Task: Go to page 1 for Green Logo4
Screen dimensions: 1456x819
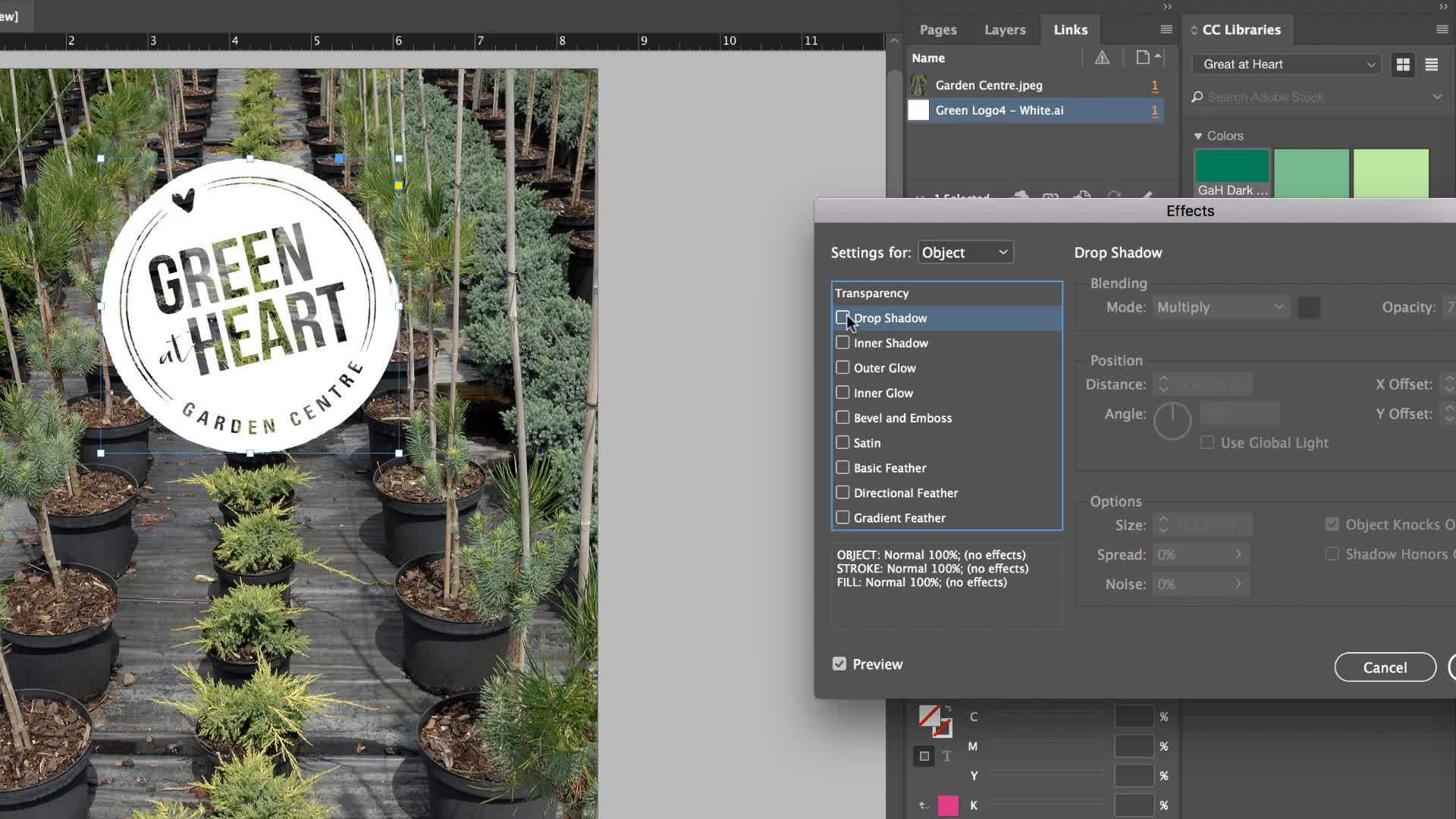Action: point(1155,111)
